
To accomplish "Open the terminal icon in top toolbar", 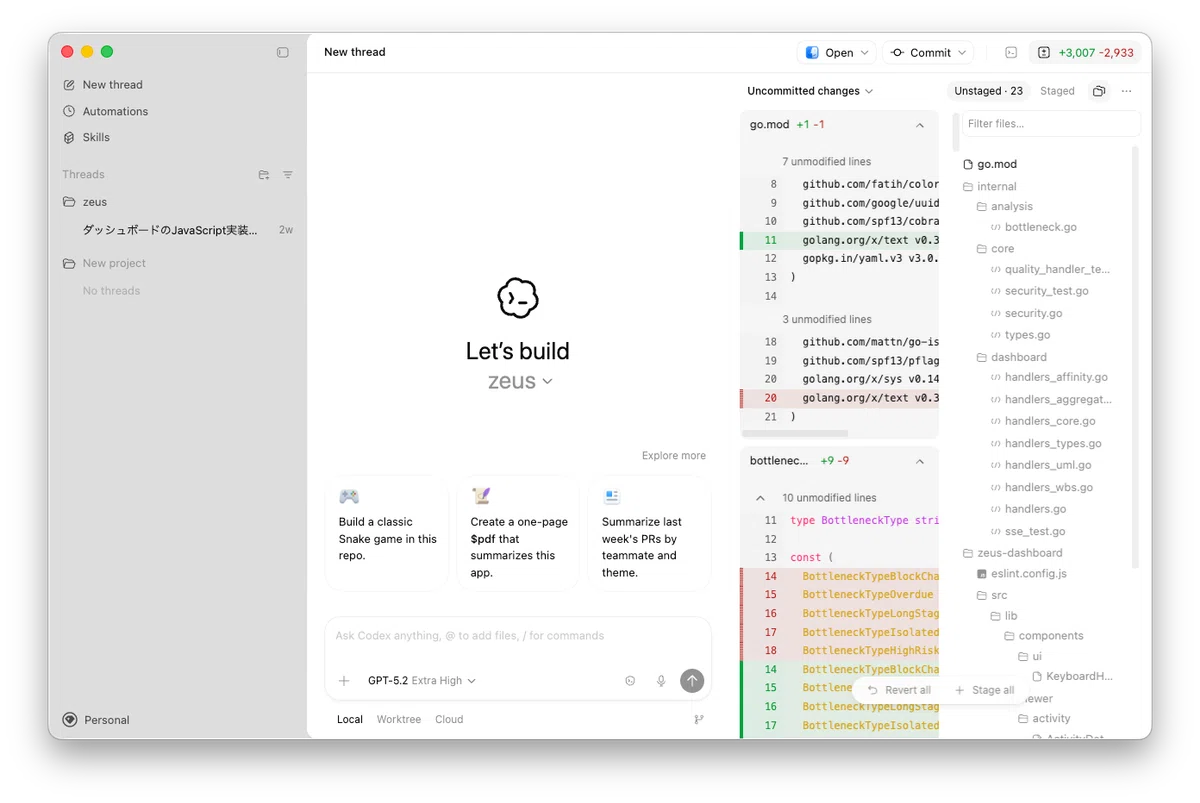I will 1011,52.
